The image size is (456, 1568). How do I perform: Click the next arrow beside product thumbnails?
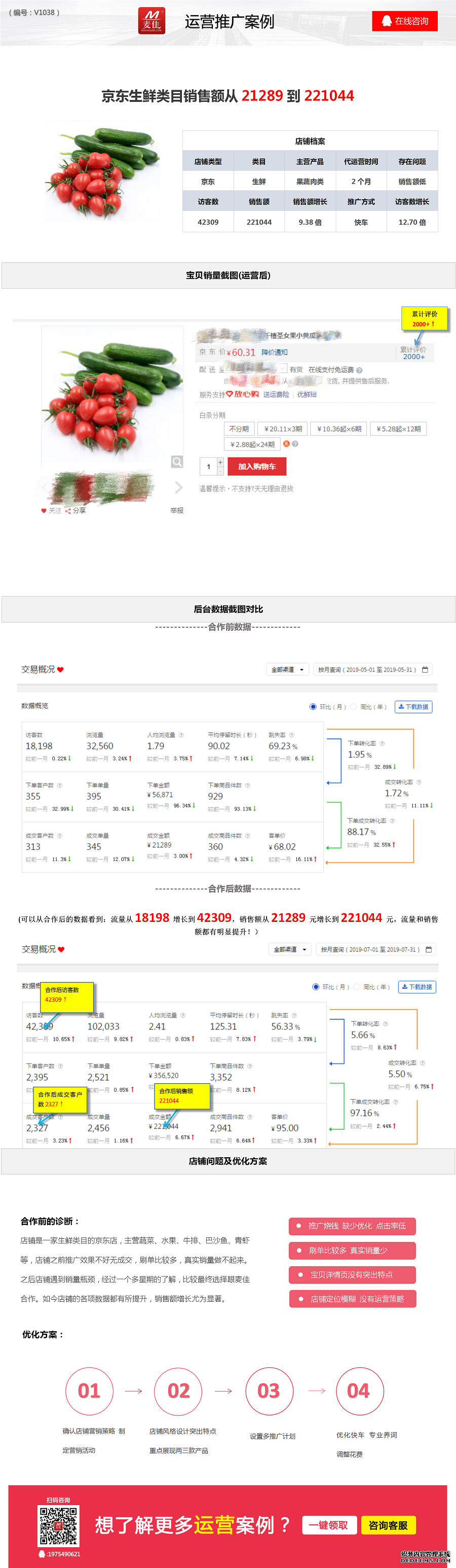tap(178, 487)
